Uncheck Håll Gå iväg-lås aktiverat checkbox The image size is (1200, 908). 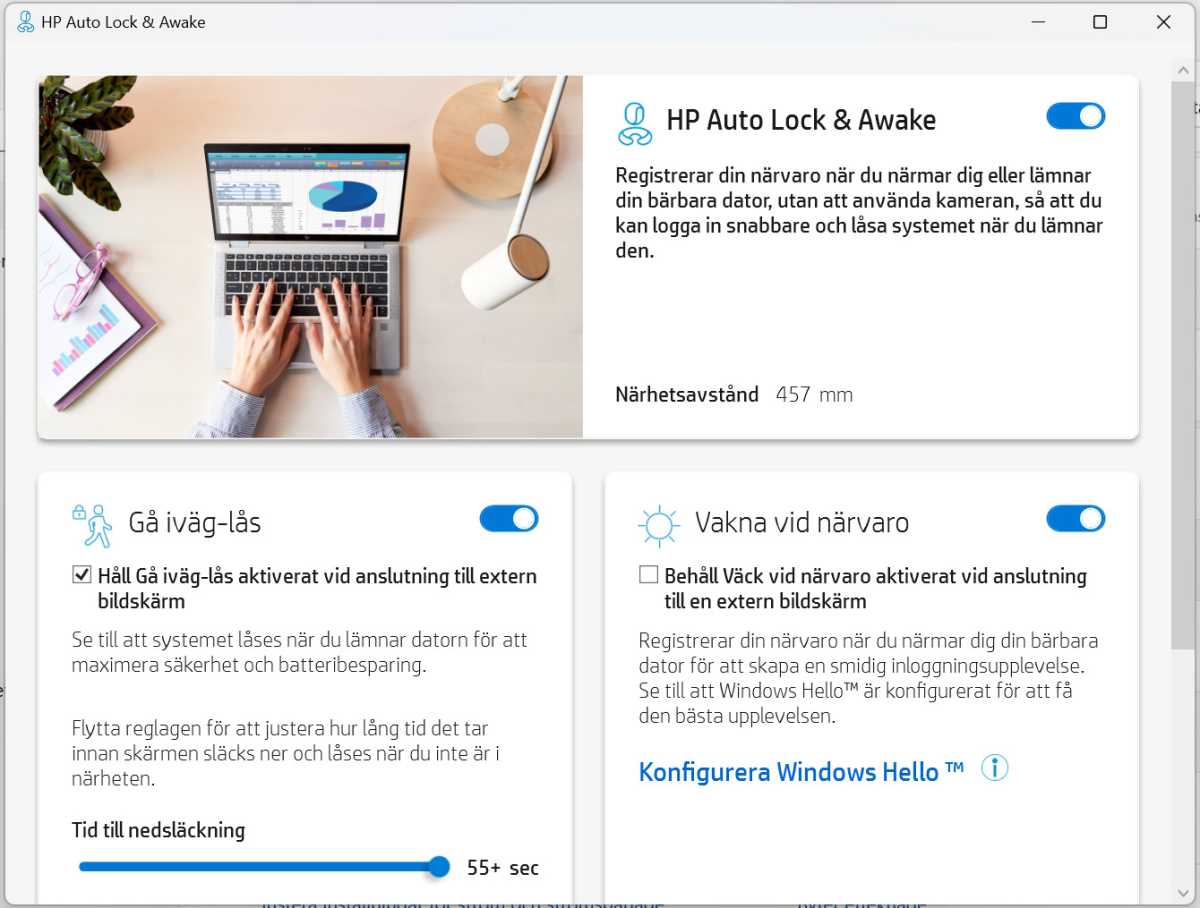pyautogui.click(x=82, y=575)
